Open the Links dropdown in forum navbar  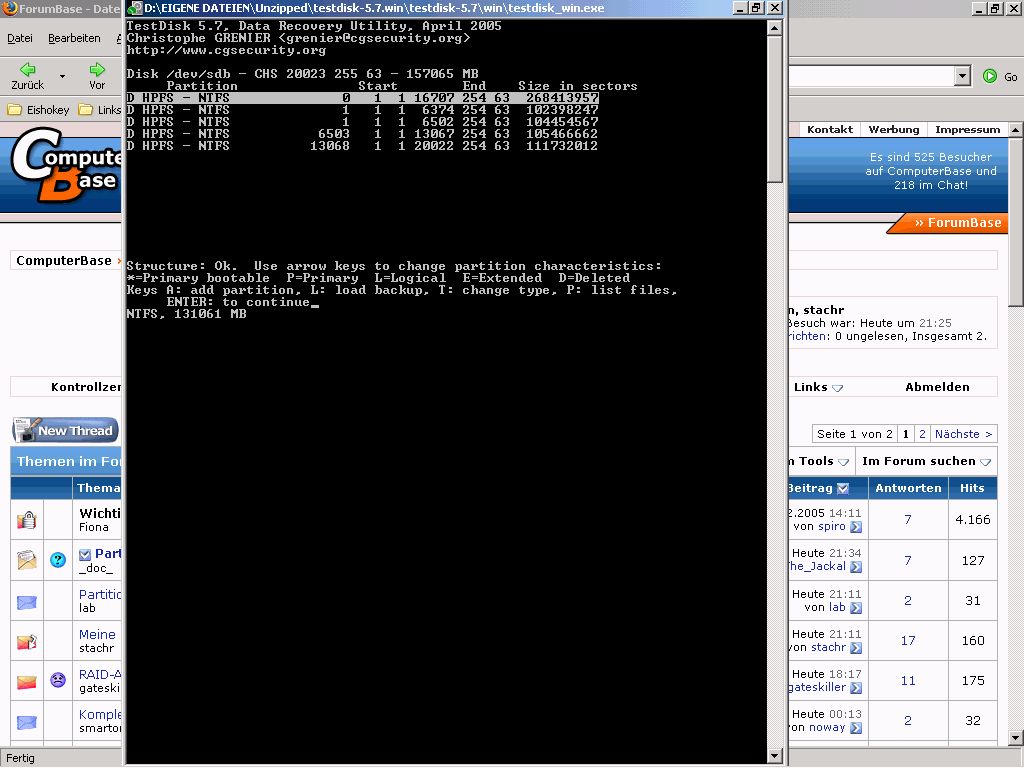[818, 387]
